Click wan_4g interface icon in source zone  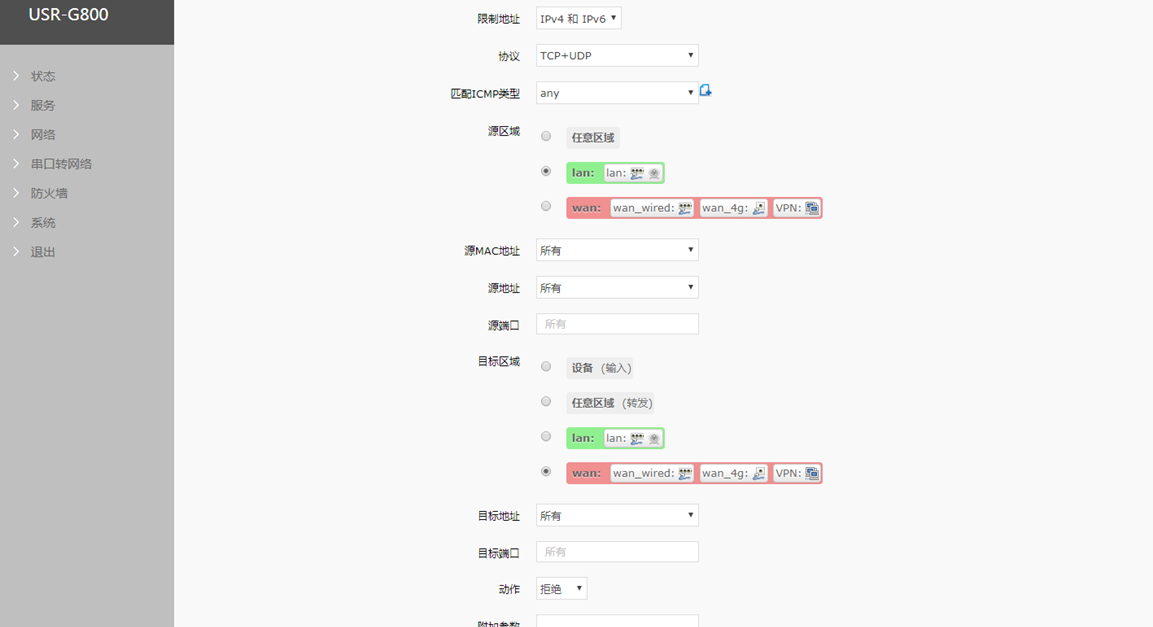759,208
